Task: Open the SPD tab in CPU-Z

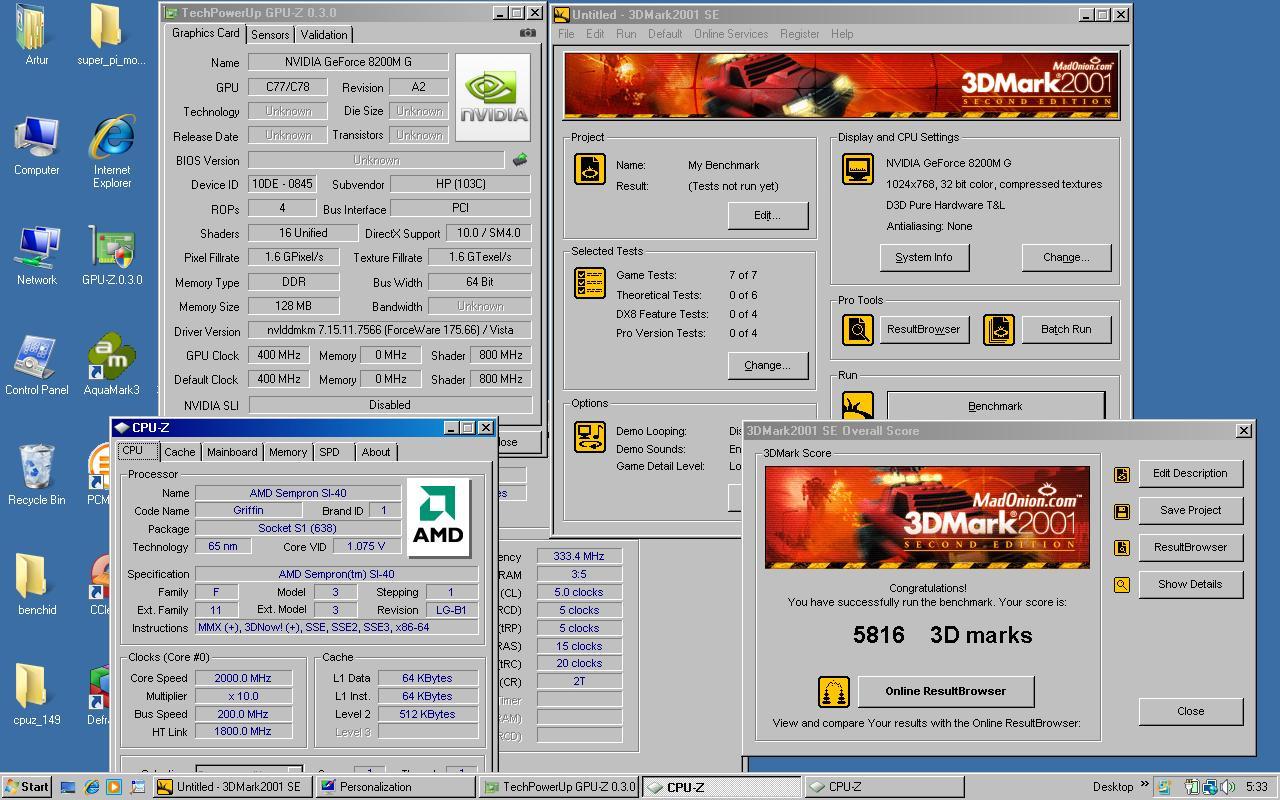Action: click(329, 452)
